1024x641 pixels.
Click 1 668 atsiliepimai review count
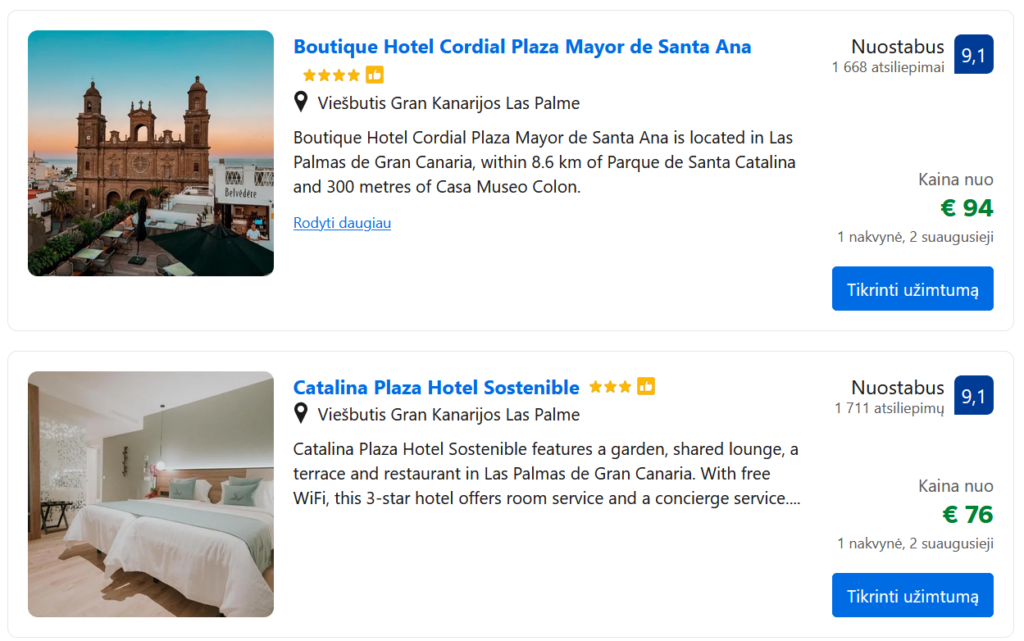tap(888, 68)
